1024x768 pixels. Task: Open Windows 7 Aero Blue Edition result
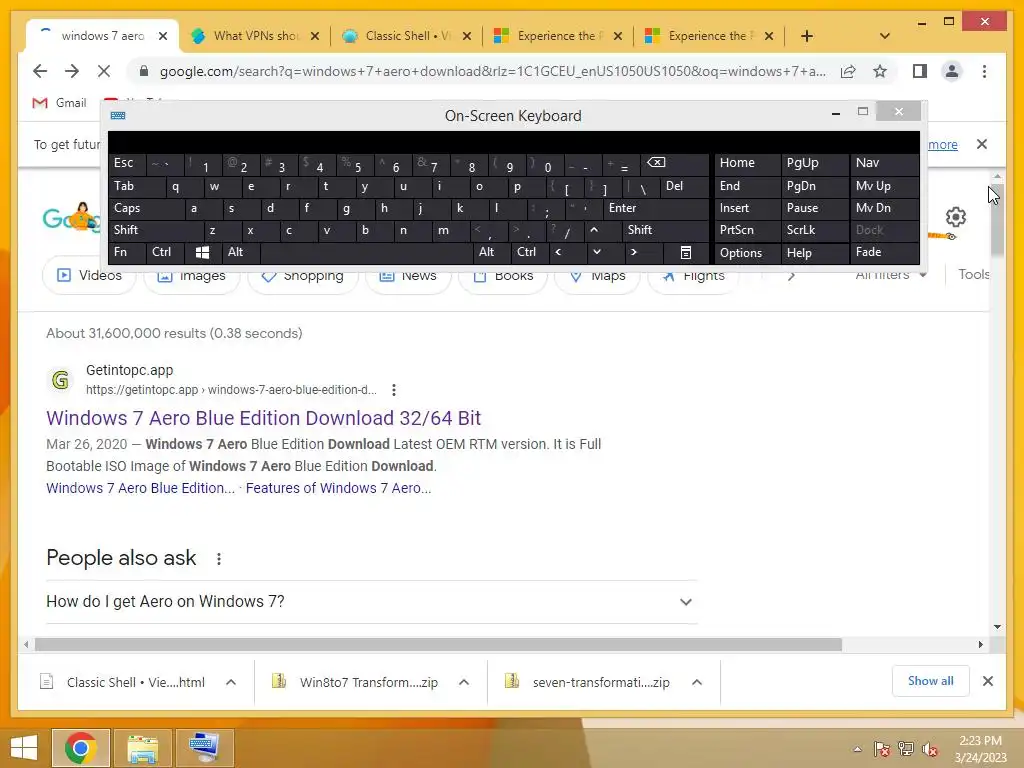pyautogui.click(x=263, y=418)
